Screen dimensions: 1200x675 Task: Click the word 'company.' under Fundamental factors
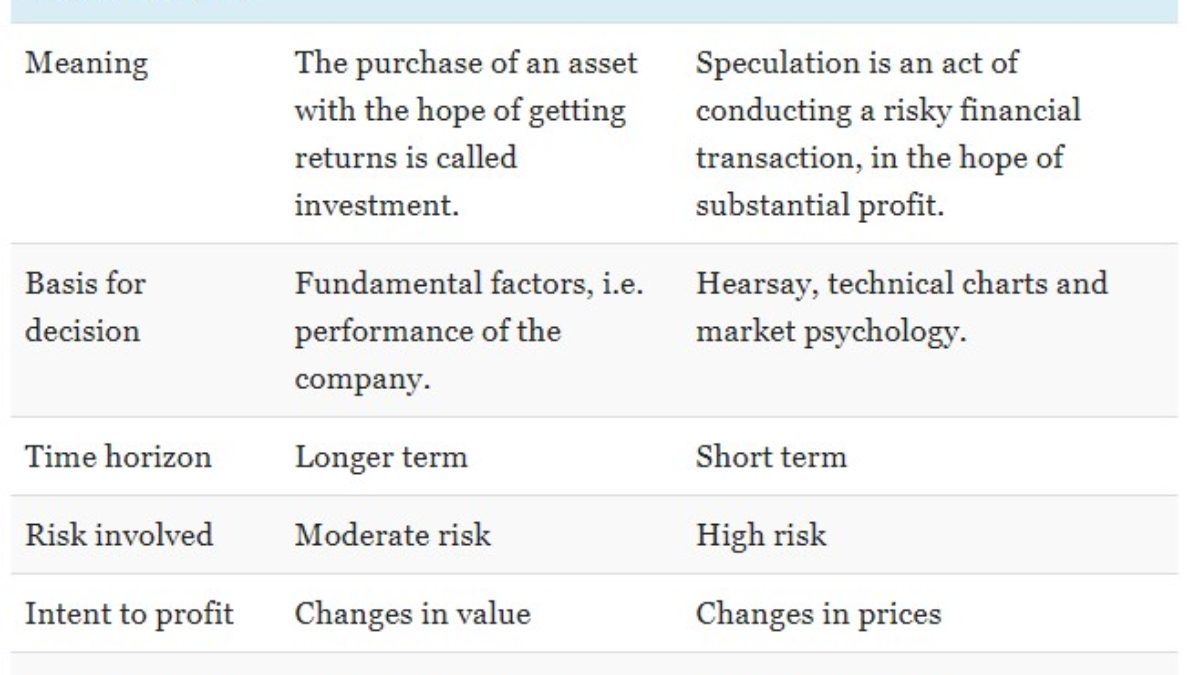pos(355,380)
